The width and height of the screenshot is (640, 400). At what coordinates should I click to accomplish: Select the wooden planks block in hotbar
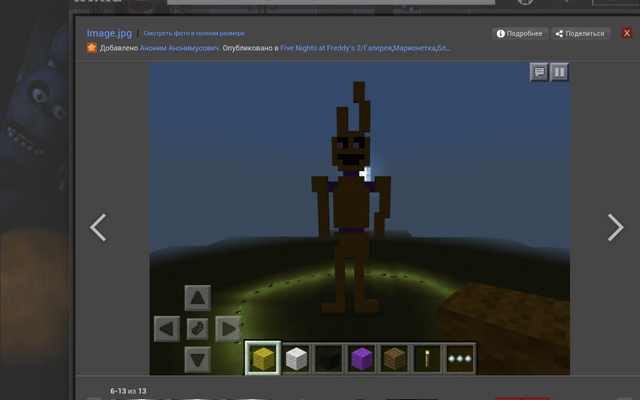[x=394, y=359]
